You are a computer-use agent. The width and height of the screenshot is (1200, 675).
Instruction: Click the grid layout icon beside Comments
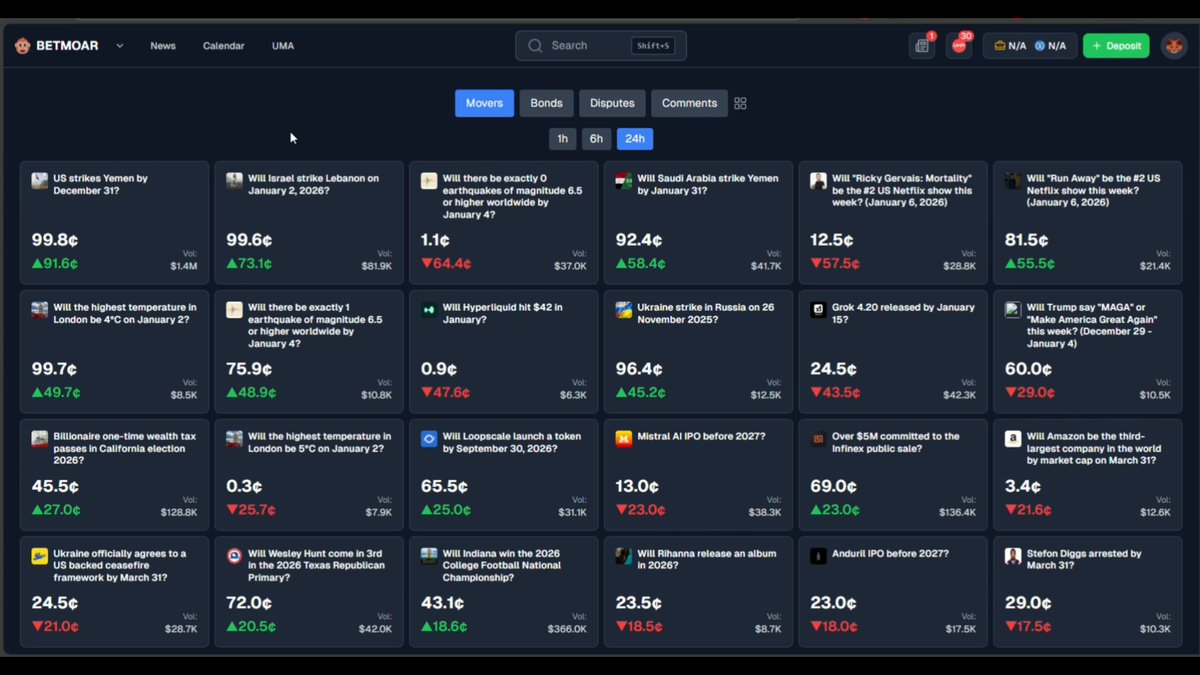click(x=740, y=103)
